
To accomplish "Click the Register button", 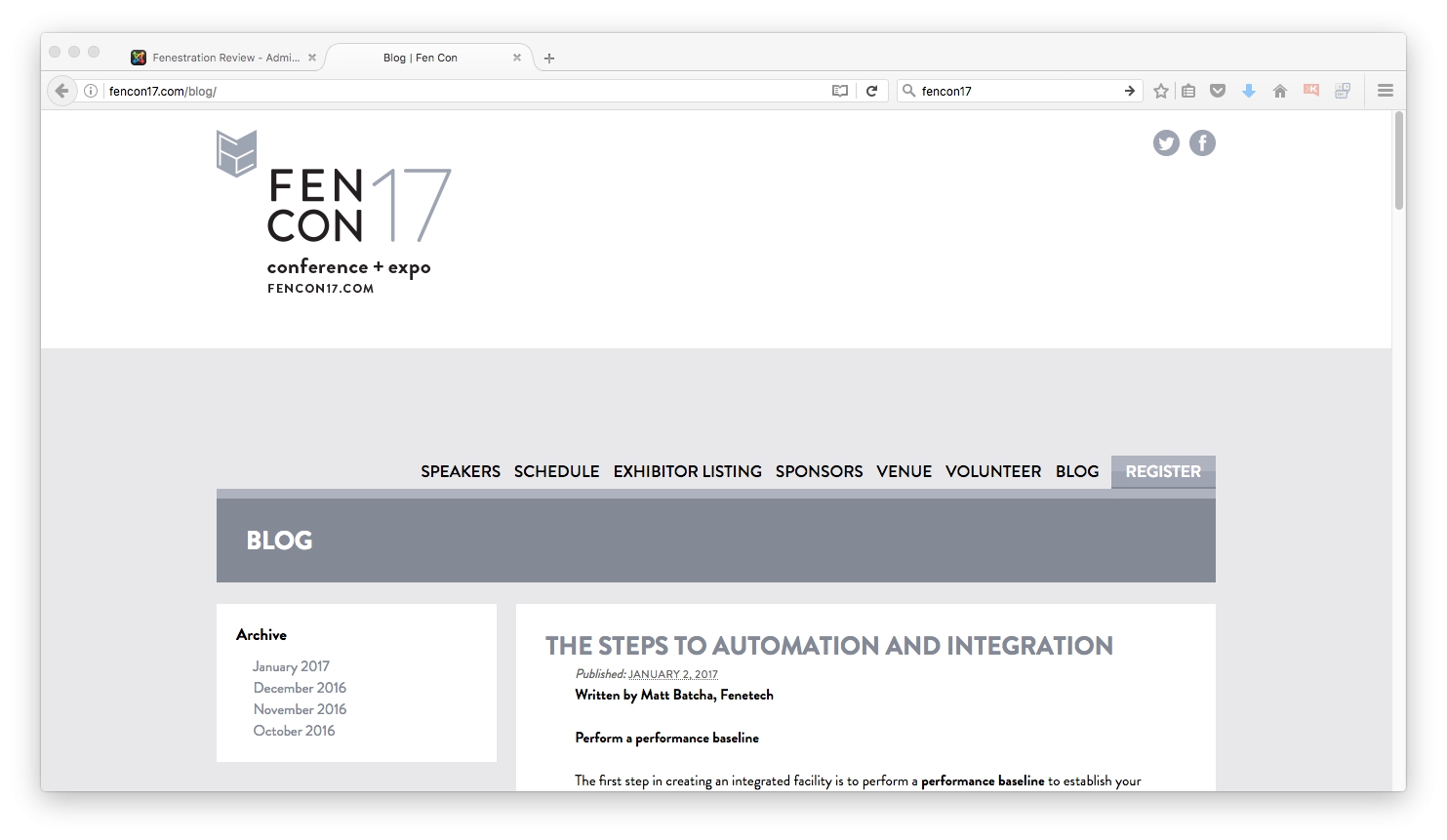I will pyautogui.click(x=1163, y=472).
